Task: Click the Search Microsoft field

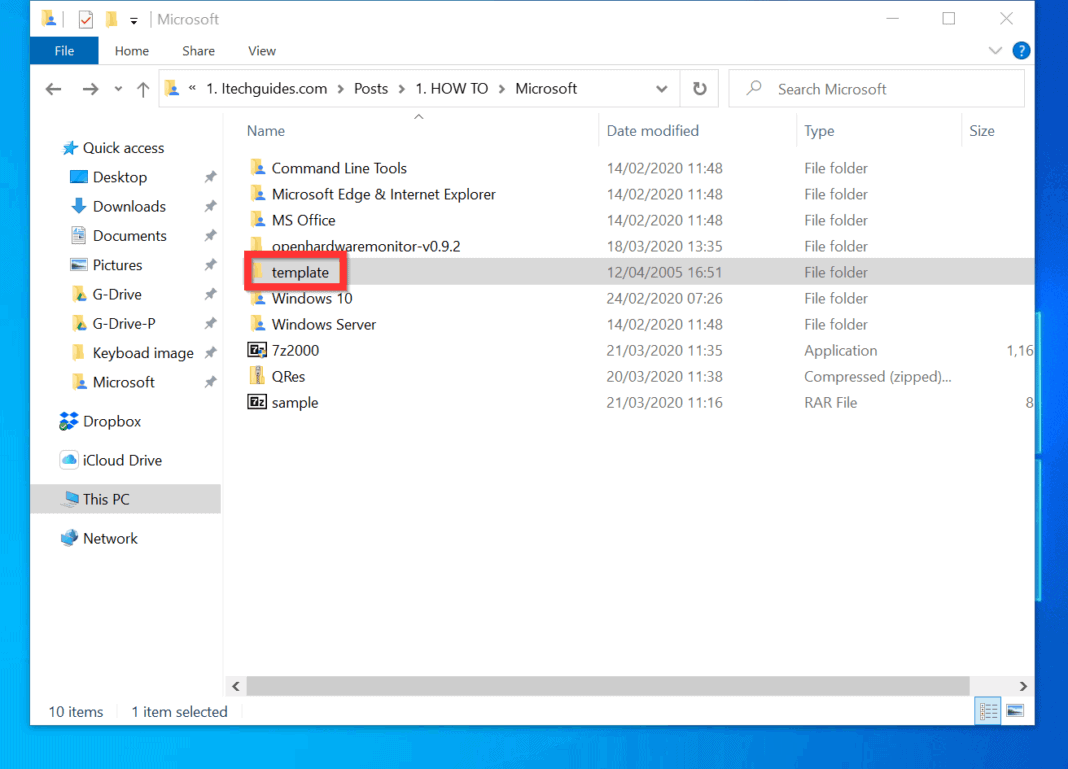Action: [877, 89]
